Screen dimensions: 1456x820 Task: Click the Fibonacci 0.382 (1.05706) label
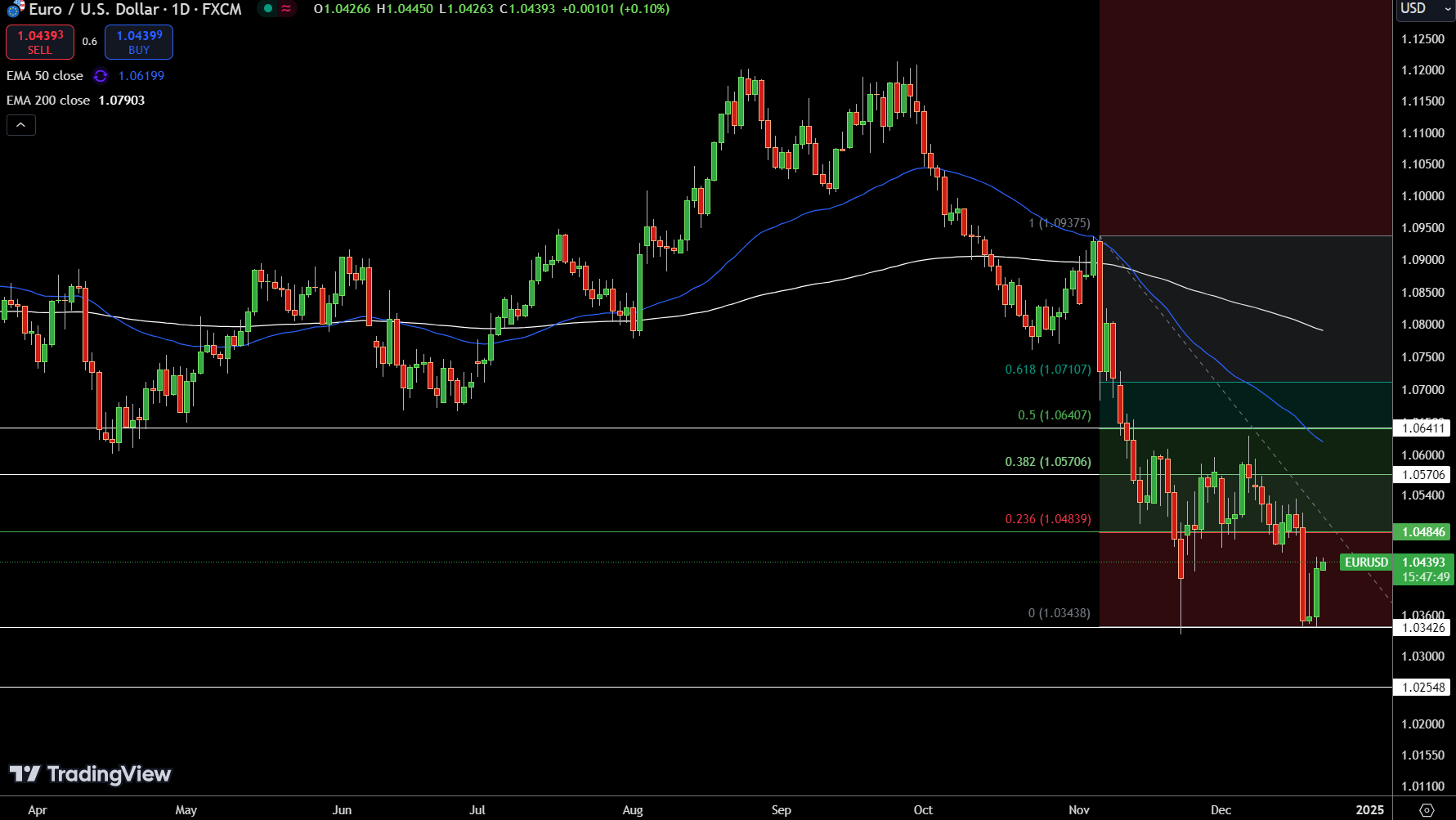click(1048, 462)
